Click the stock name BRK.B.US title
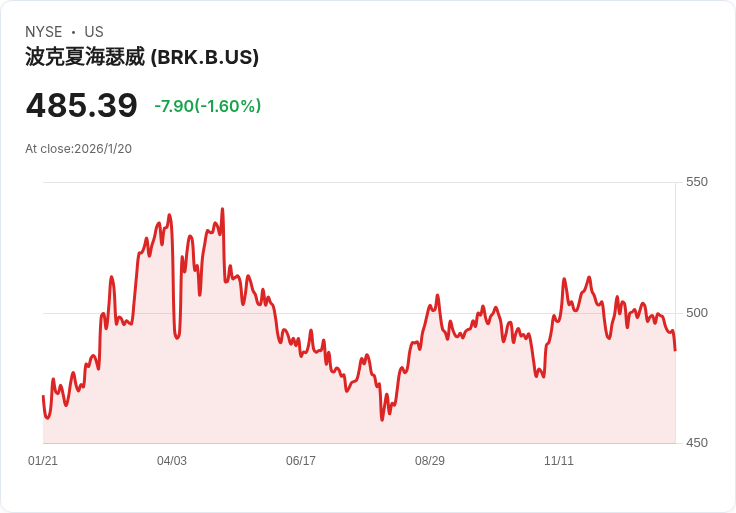Image resolution: width=736 pixels, height=513 pixels. pos(142,57)
